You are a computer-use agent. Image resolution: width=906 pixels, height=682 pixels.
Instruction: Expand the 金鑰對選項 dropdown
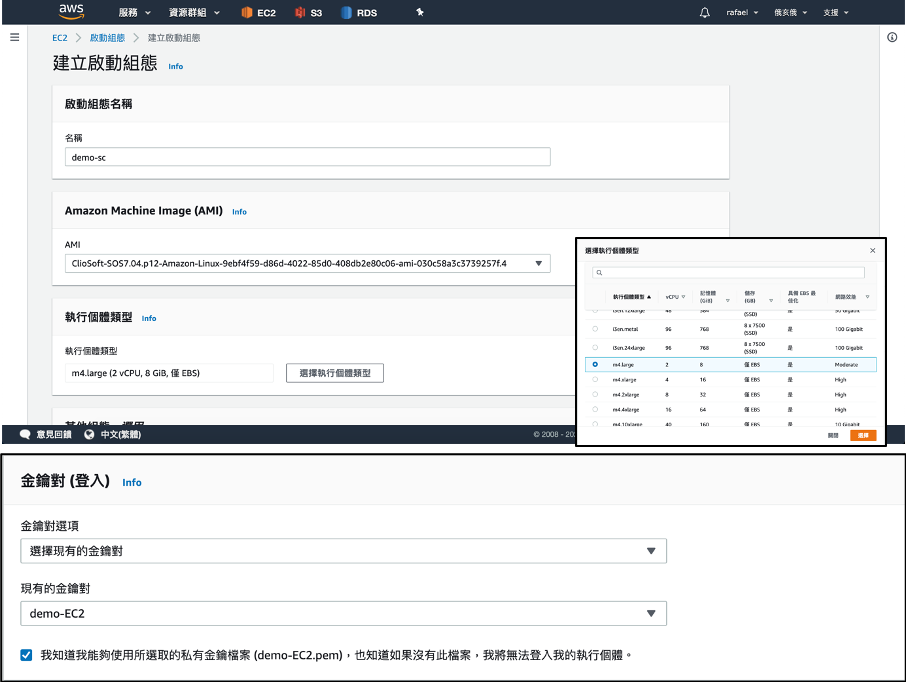[x=343, y=551]
